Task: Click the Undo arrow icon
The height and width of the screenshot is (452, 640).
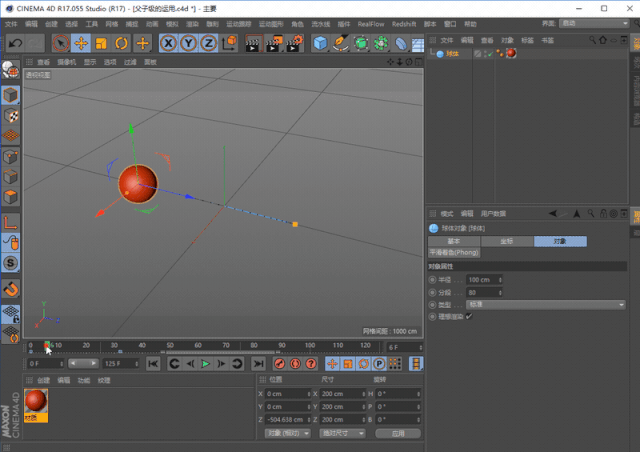Action: point(15,43)
